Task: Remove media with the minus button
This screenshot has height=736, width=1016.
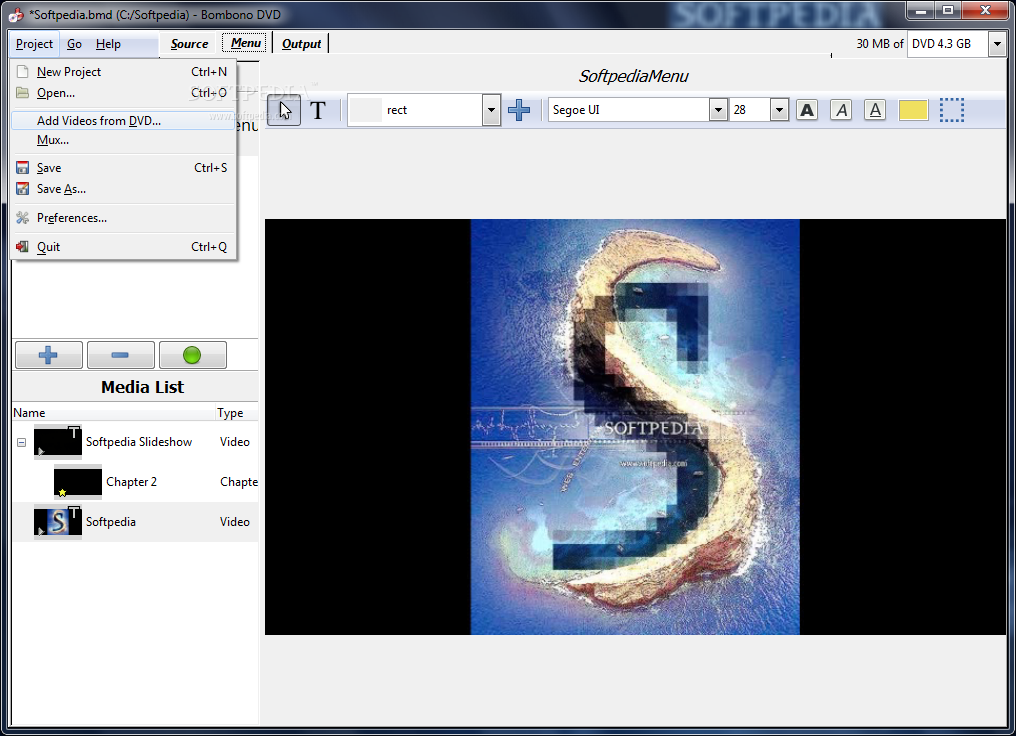Action: [121, 355]
